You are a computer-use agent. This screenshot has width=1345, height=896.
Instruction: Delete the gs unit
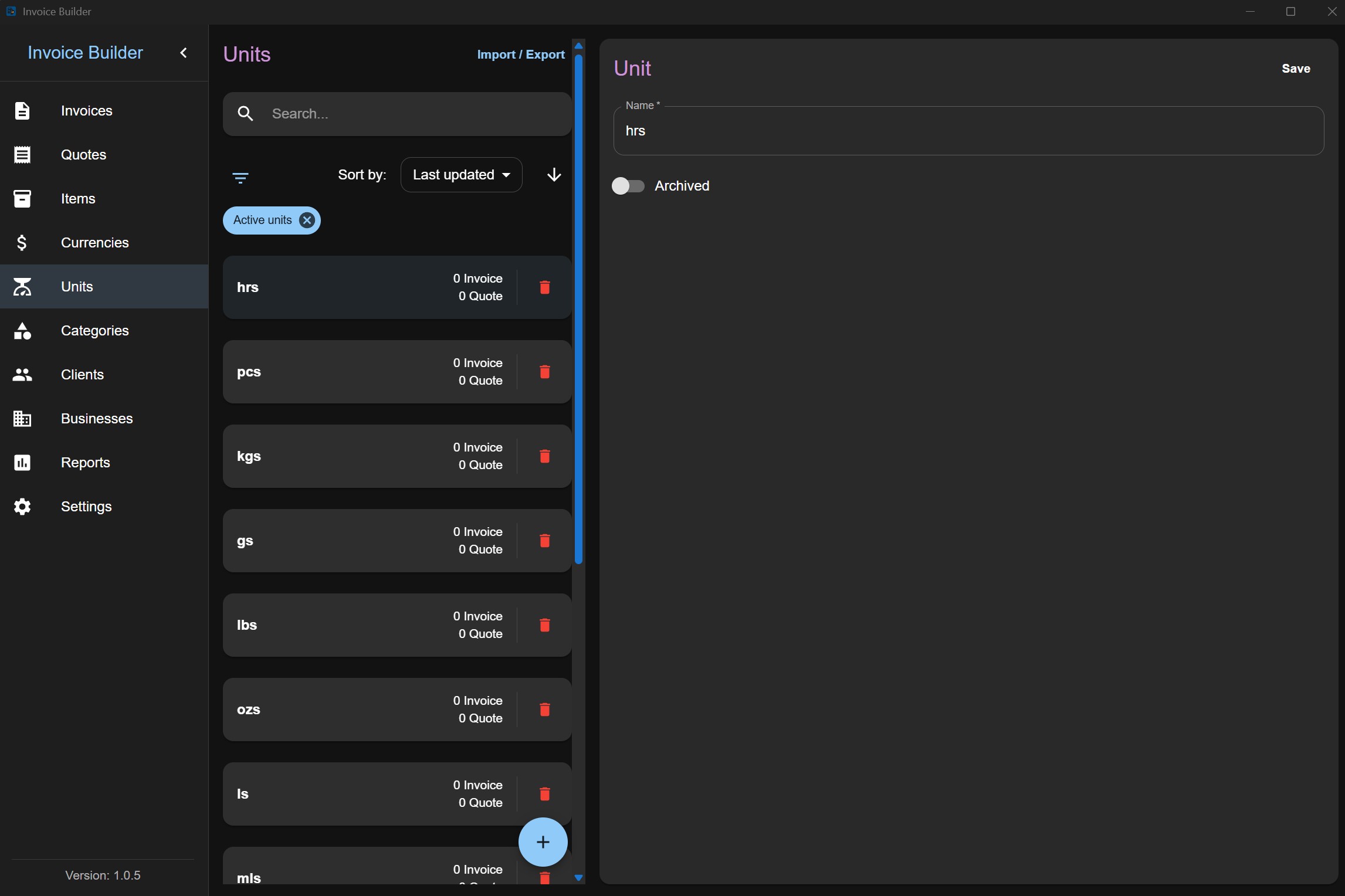pos(545,541)
